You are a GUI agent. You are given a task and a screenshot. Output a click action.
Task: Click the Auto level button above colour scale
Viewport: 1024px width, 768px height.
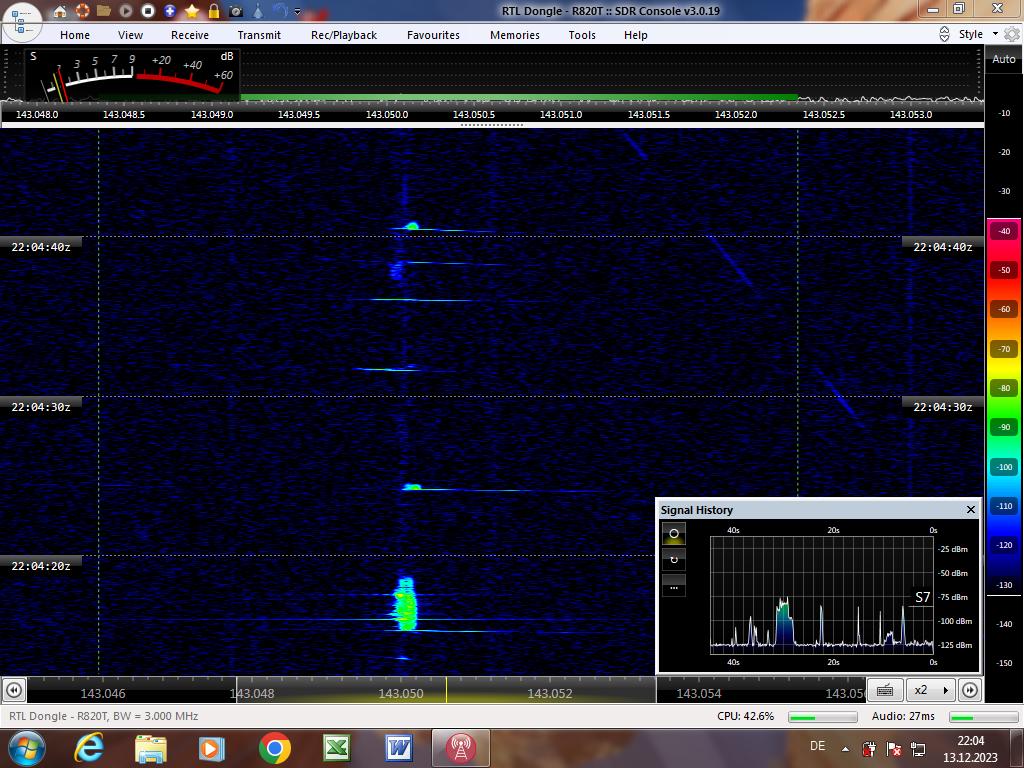tap(1004, 59)
